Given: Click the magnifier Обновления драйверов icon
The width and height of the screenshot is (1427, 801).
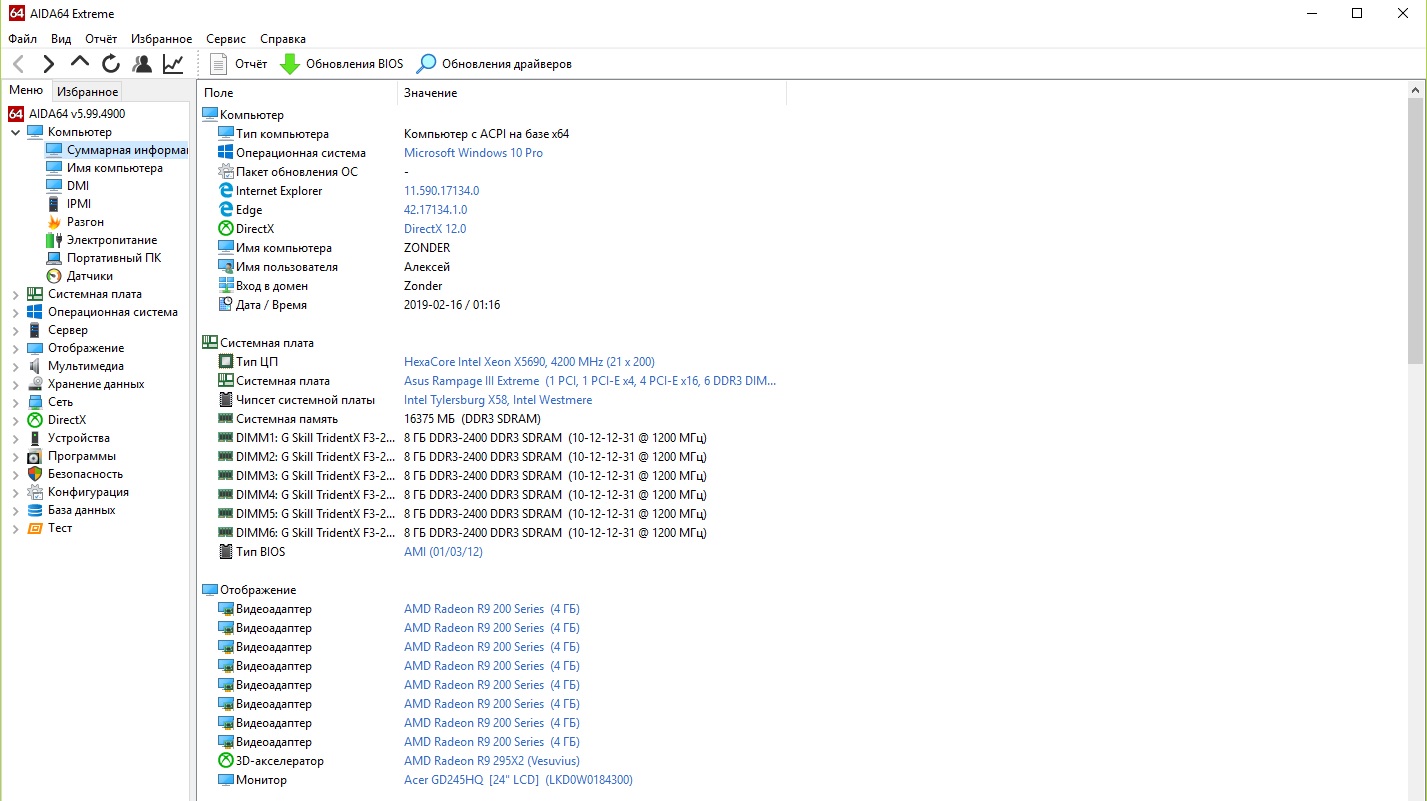Looking at the screenshot, I should point(426,64).
